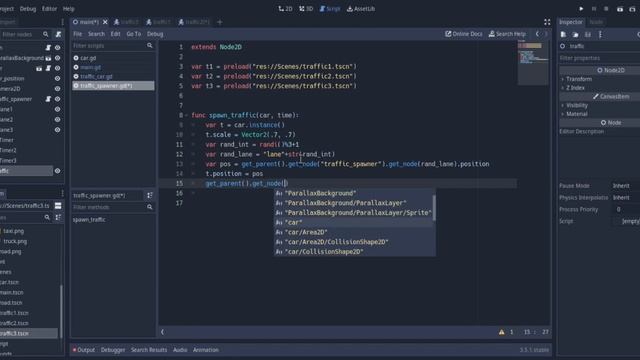Open the Help menu
Screen dimensions: 640x360
69,9
